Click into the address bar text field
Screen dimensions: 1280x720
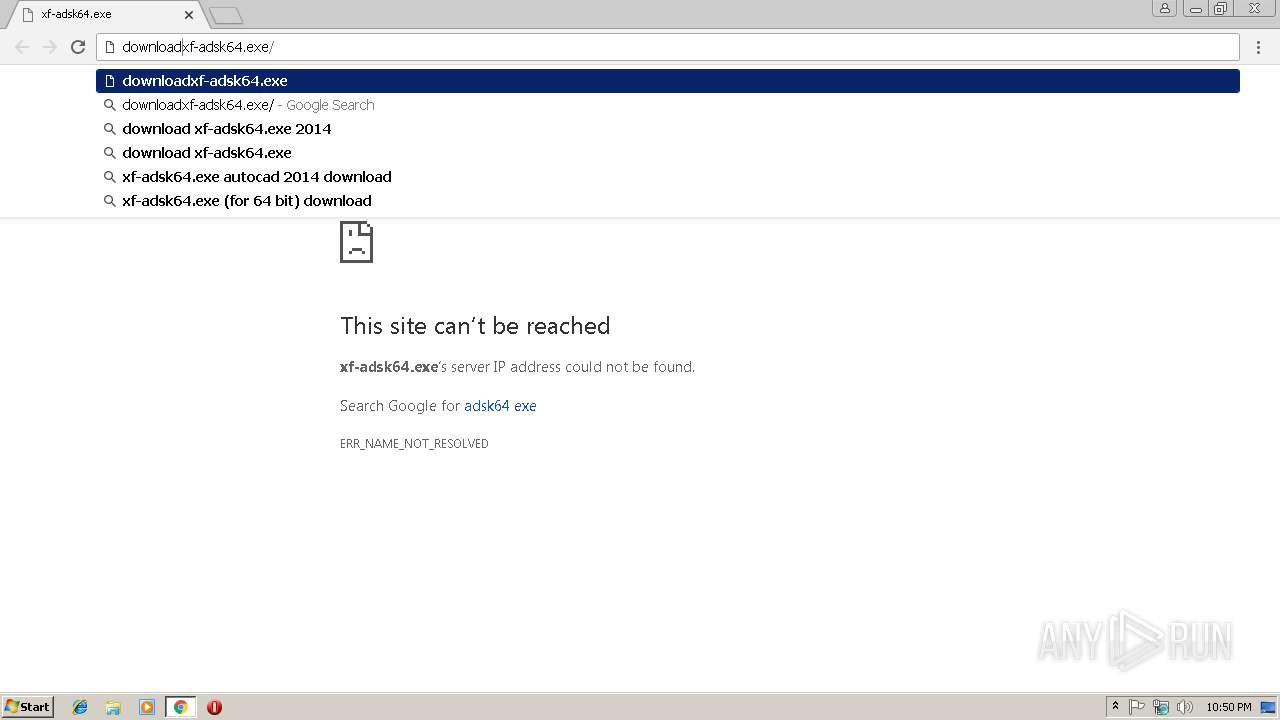668,47
